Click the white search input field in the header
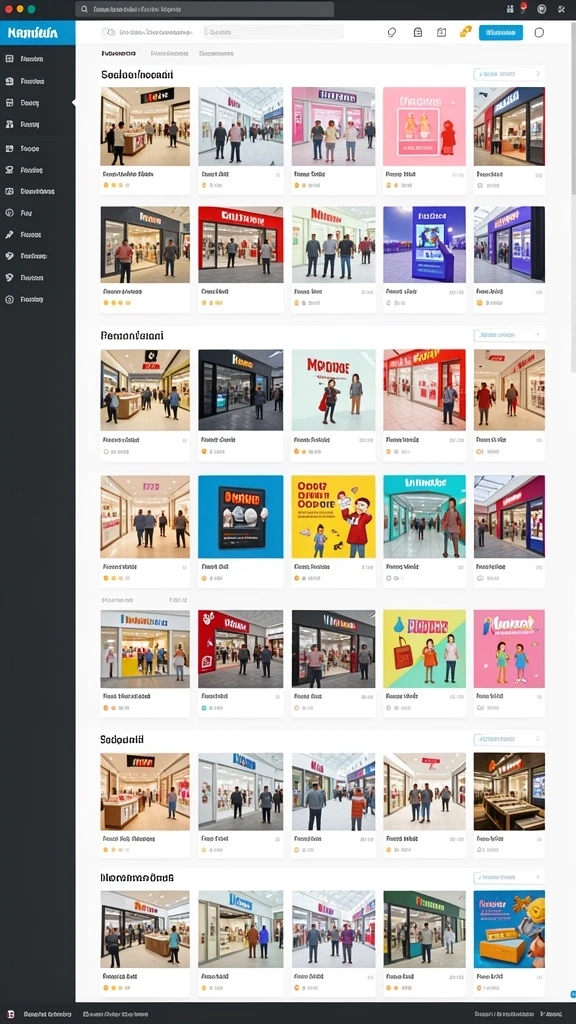This screenshot has width=576, height=1024. (x=274, y=32)
